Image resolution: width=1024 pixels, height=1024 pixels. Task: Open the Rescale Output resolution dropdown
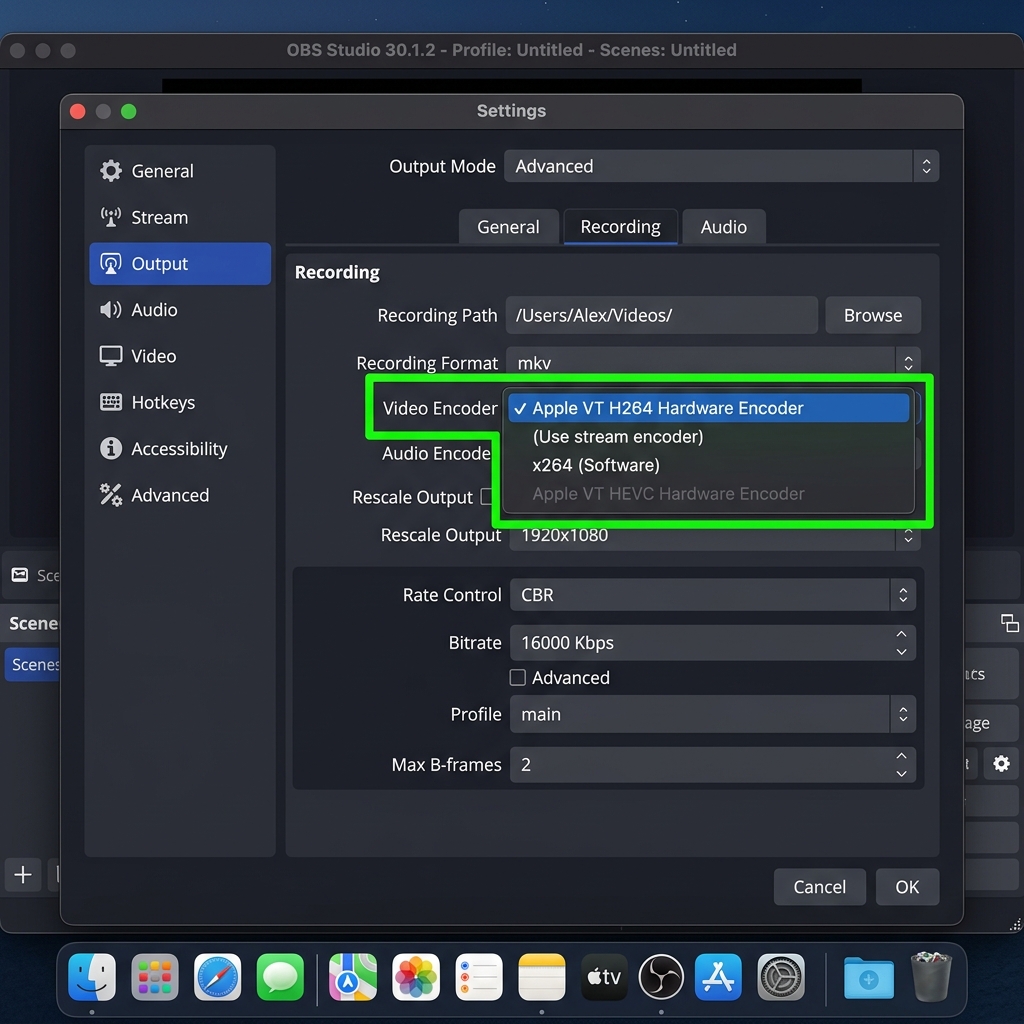click(x=715, y=536)
